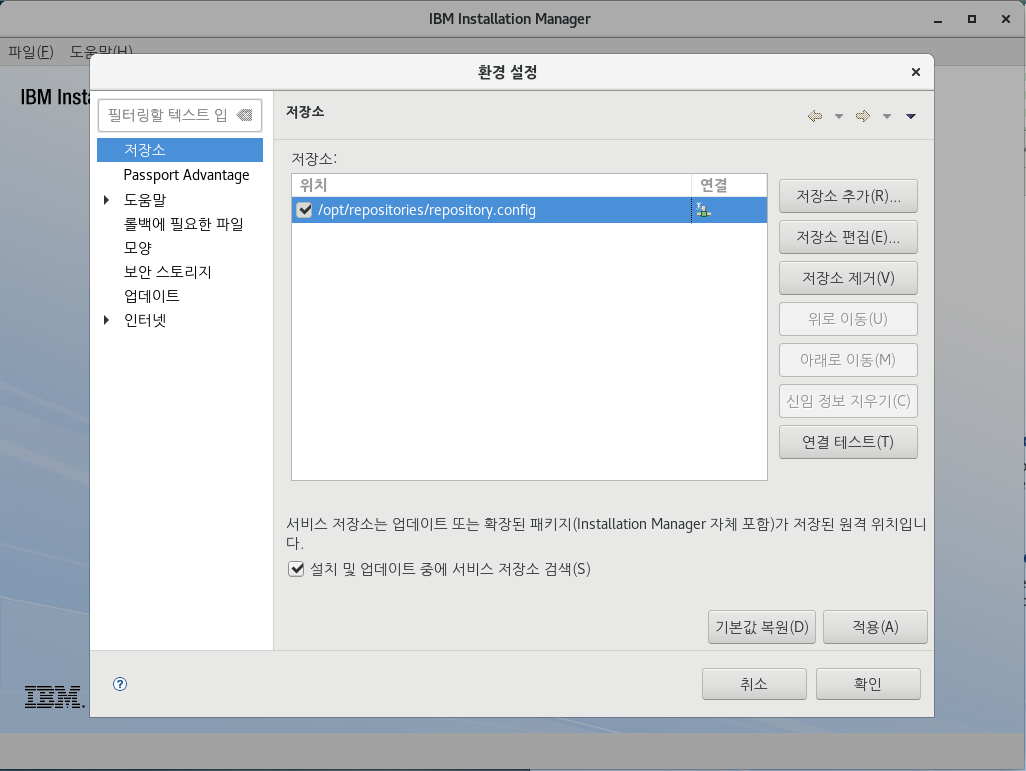1026x771 pixels.
Task: Click the 위치 column header
Action: click(x=491, y=185)
